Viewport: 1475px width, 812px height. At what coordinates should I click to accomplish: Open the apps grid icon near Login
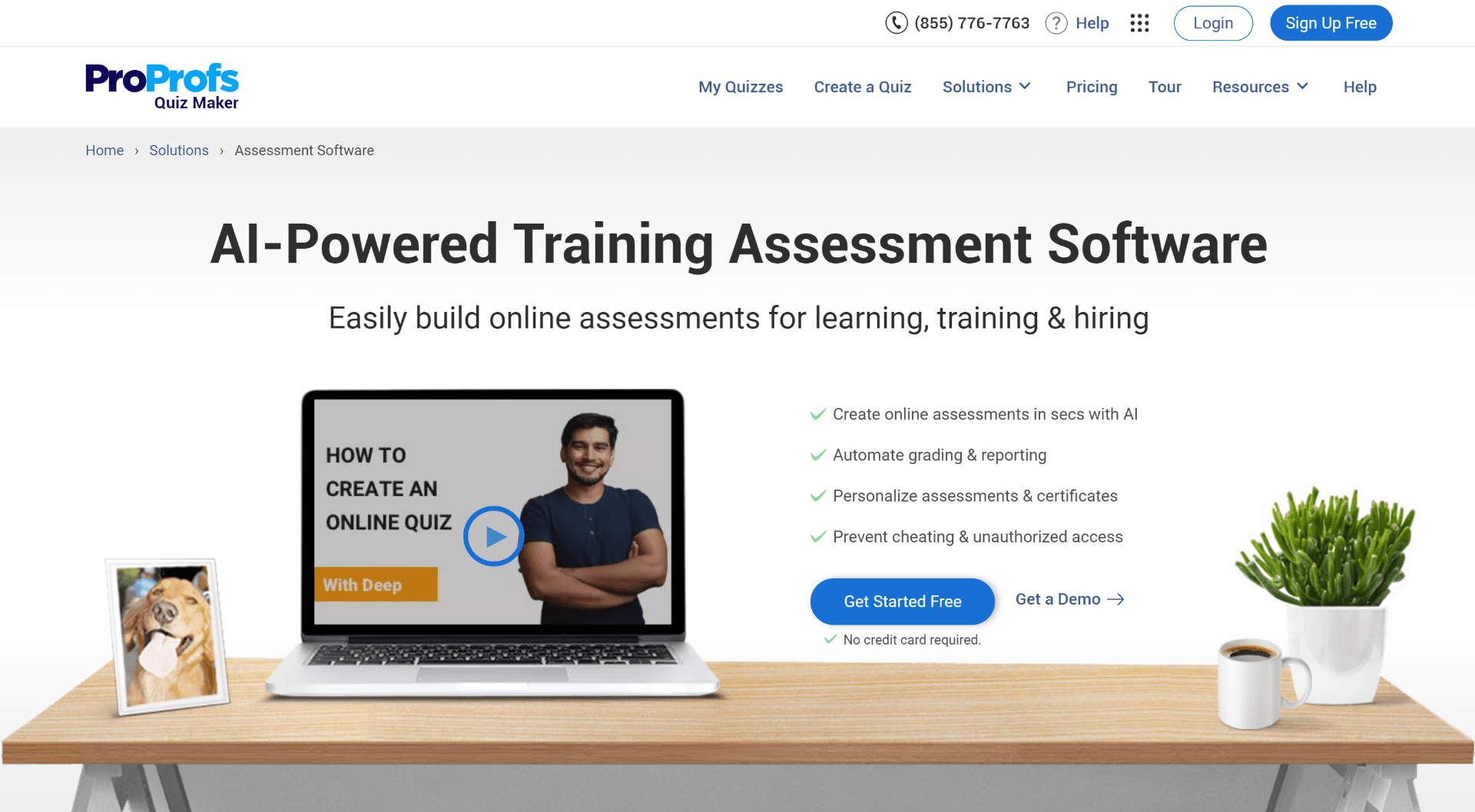tap(1139, 23)
